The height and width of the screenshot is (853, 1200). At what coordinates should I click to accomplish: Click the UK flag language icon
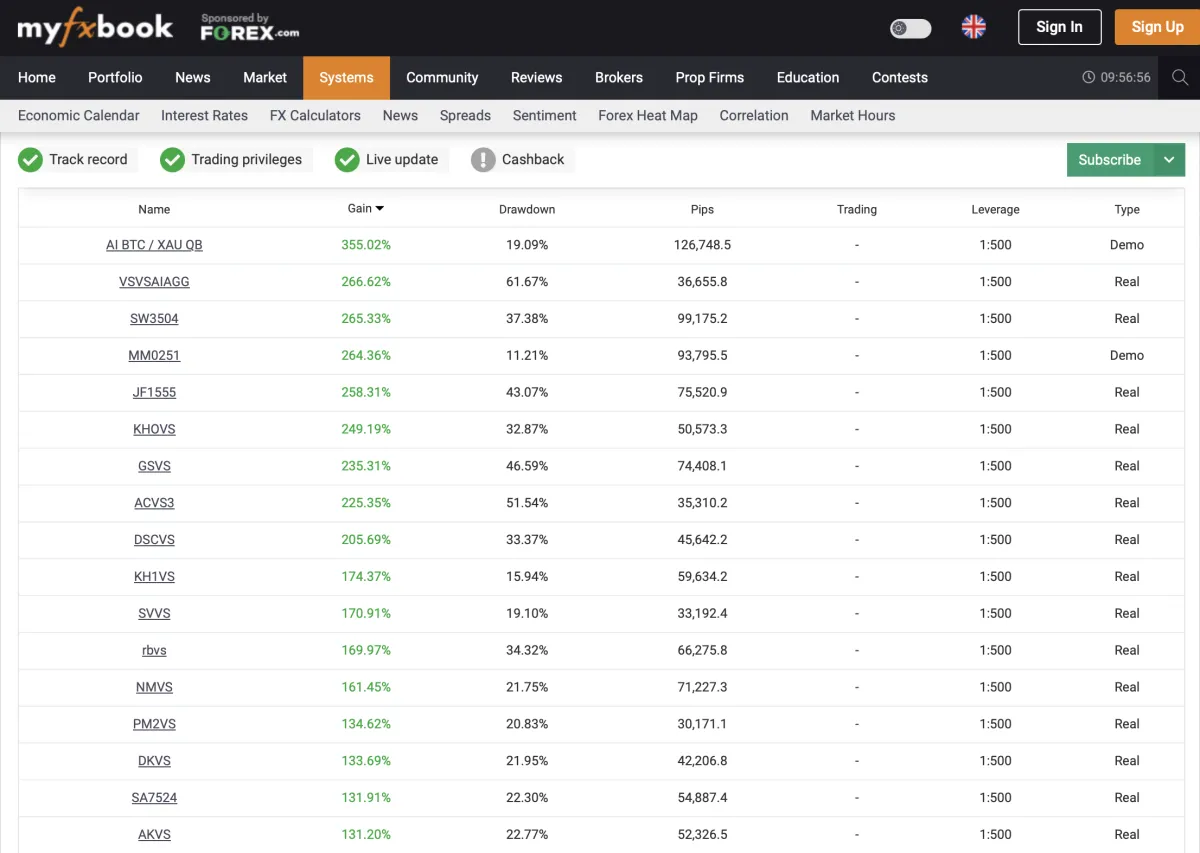973,27
